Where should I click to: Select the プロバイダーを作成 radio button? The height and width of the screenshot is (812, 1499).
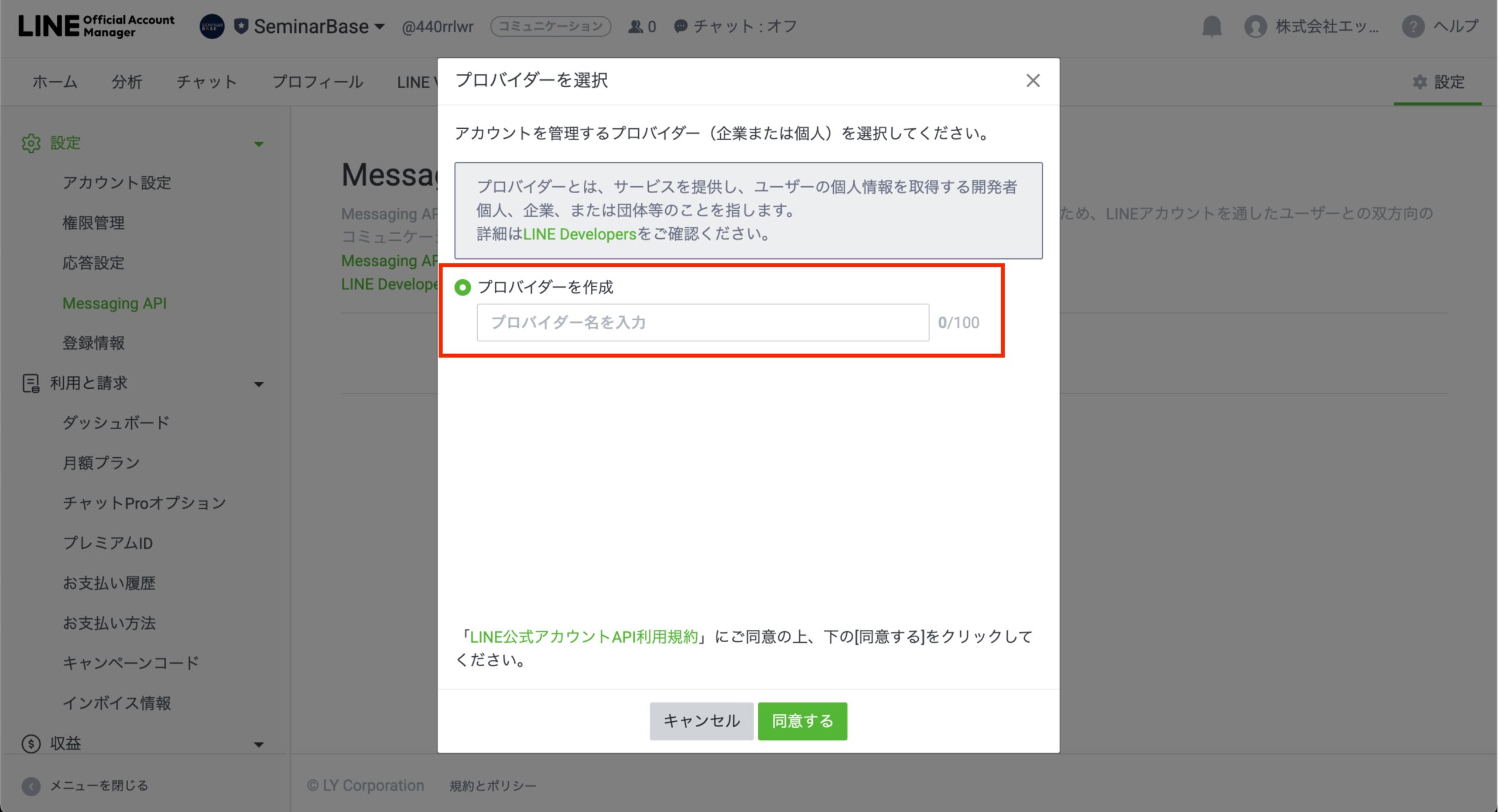tap(463, 287)
